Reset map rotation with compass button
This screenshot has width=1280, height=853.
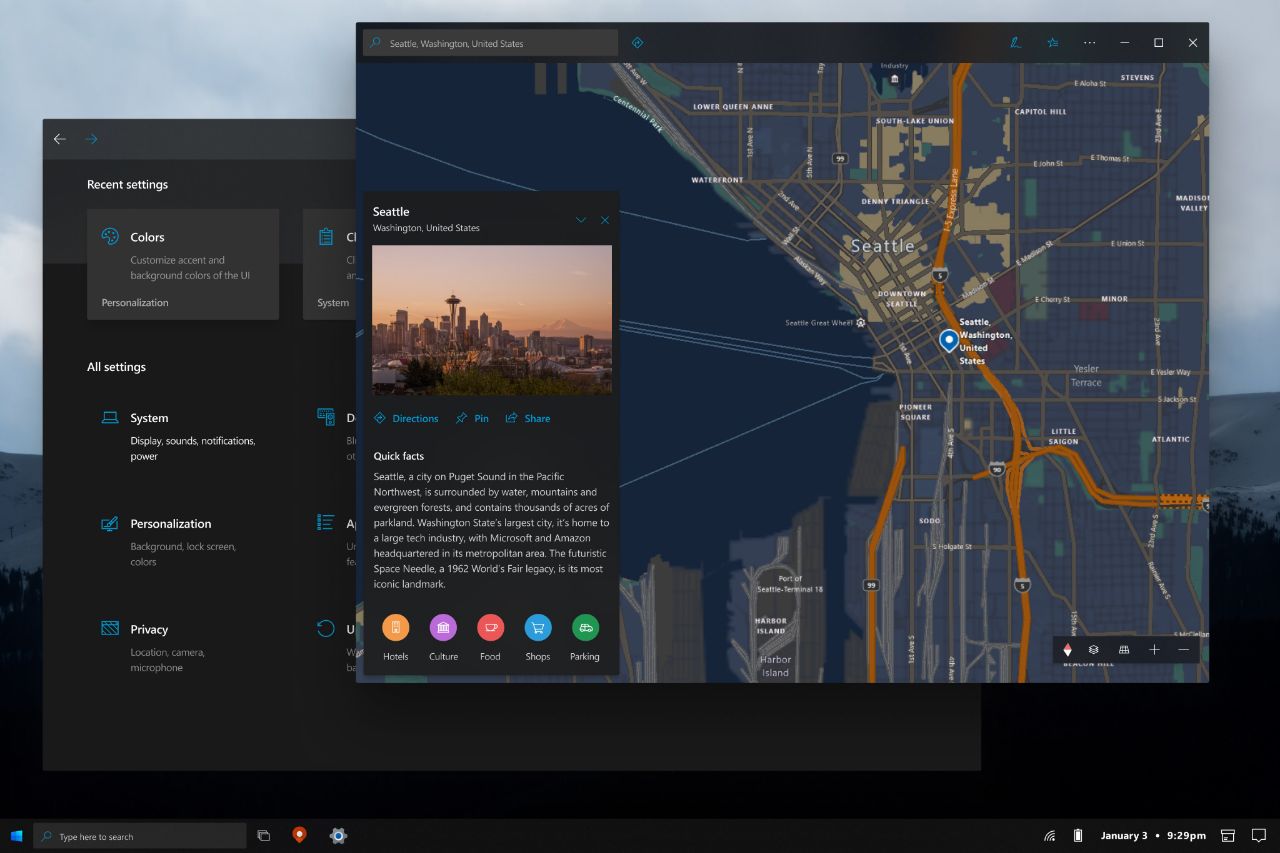[1068, 649]
